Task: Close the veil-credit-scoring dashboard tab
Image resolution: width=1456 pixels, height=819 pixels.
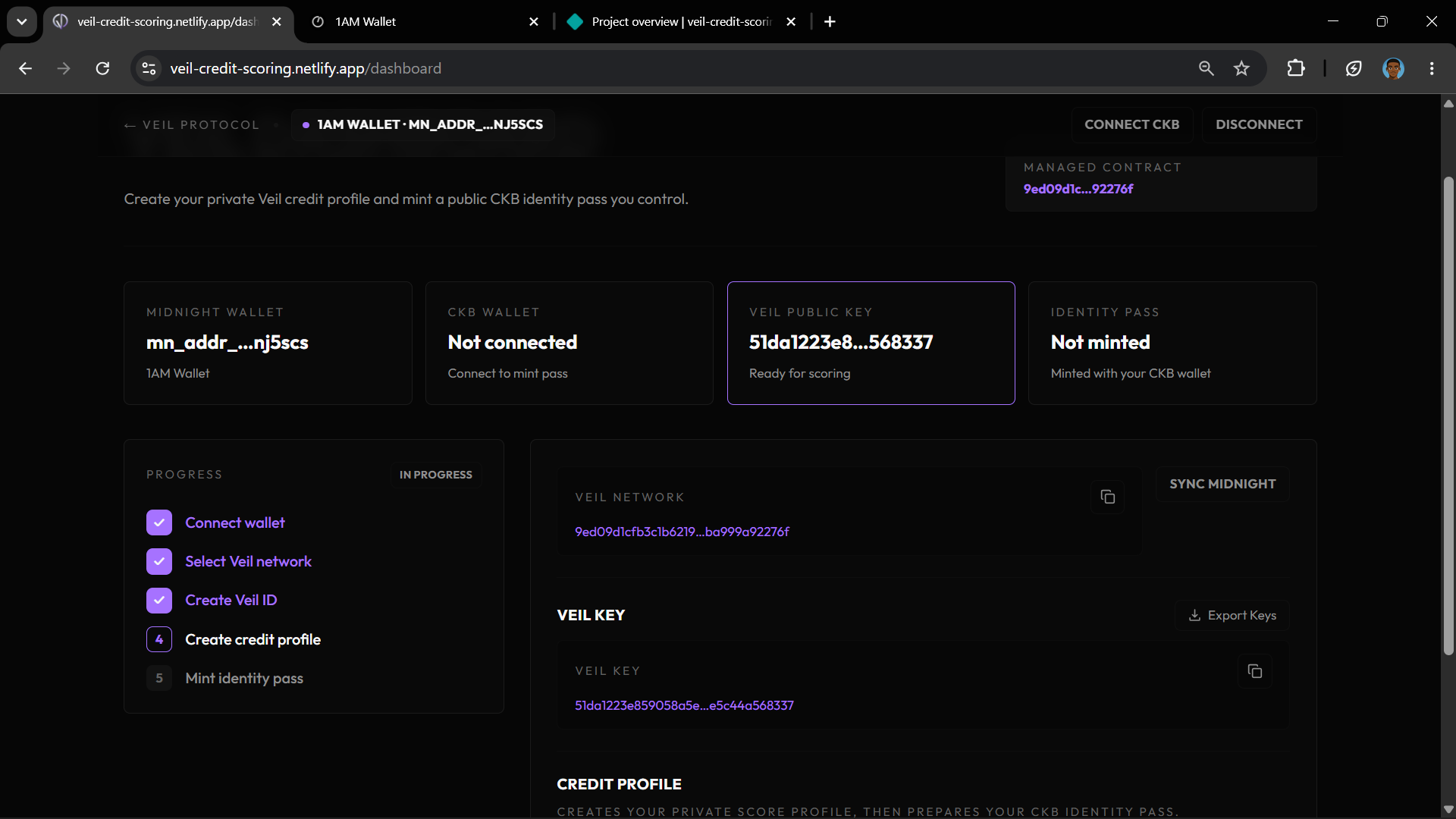Action: pos(276,21)
